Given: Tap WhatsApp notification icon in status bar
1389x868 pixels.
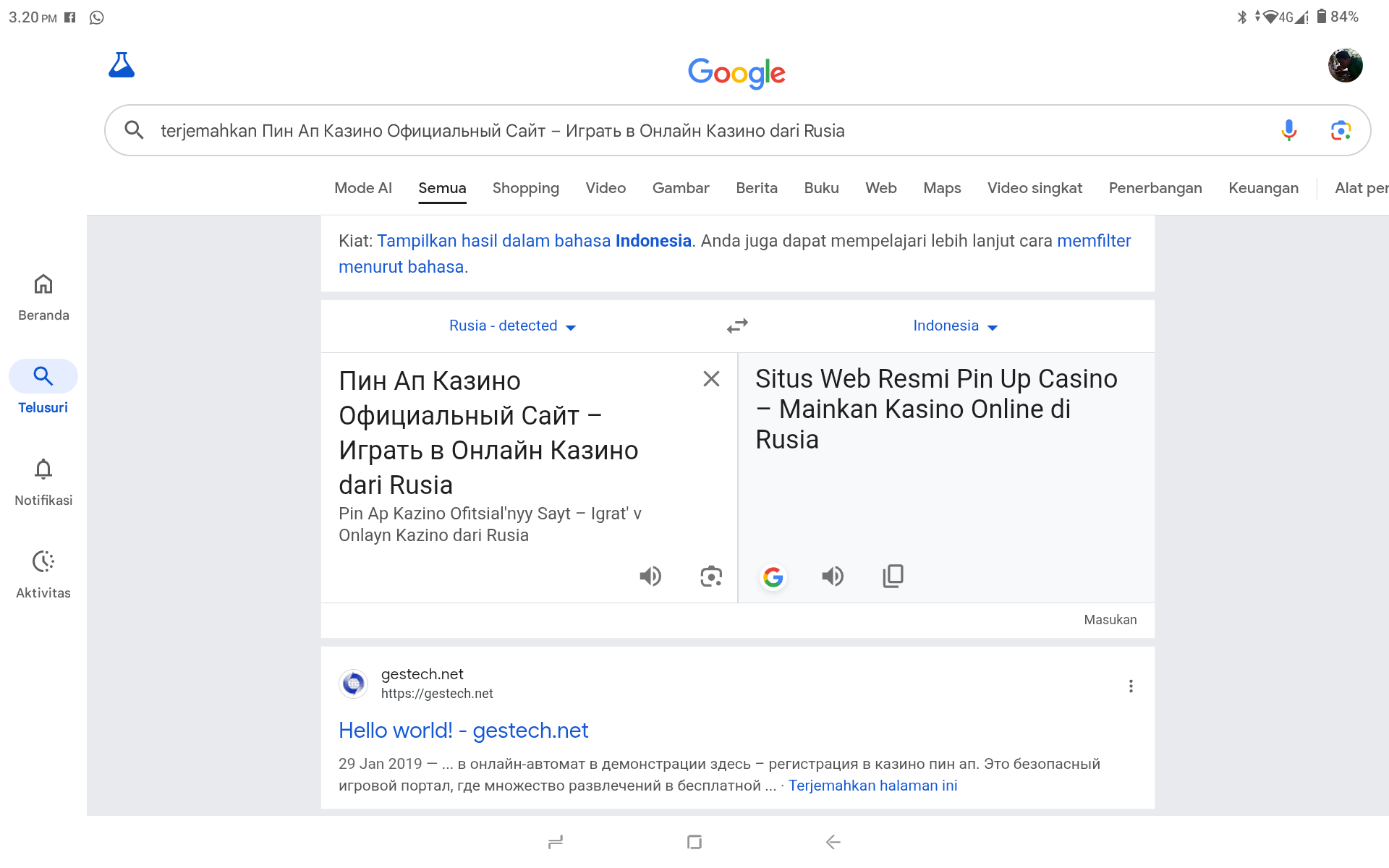Looking at the screenshot, I should click(x=97, y=17).
